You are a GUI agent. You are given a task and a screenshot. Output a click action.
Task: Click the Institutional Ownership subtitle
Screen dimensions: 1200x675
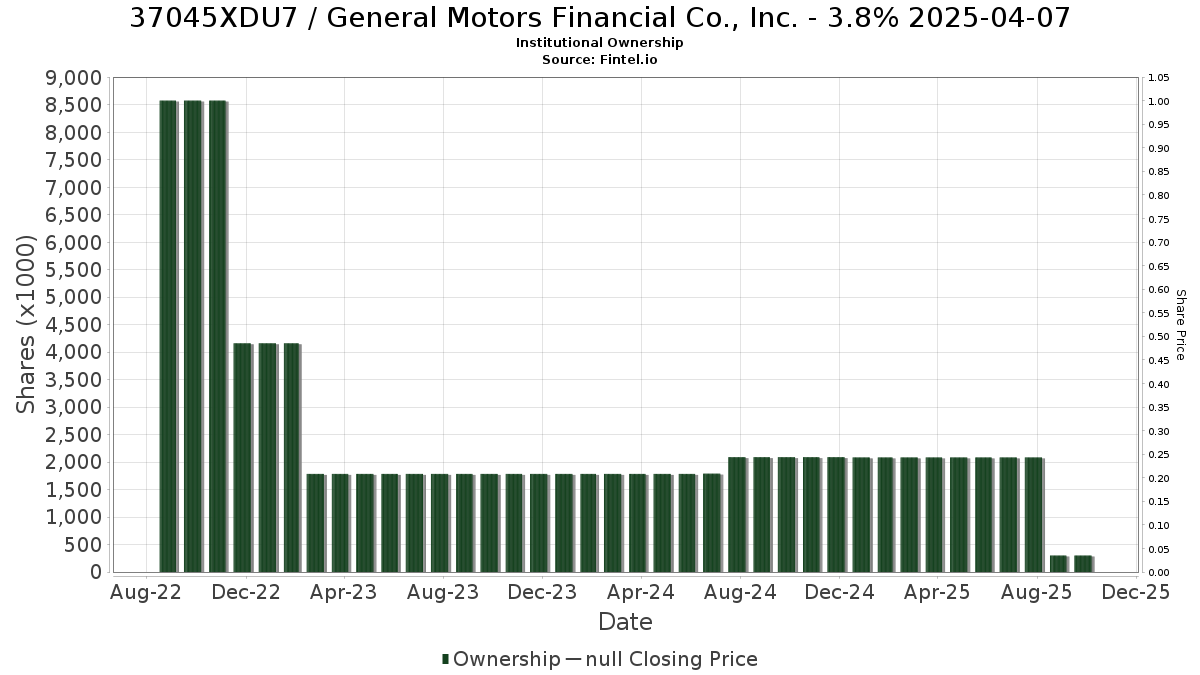point(600,43)
